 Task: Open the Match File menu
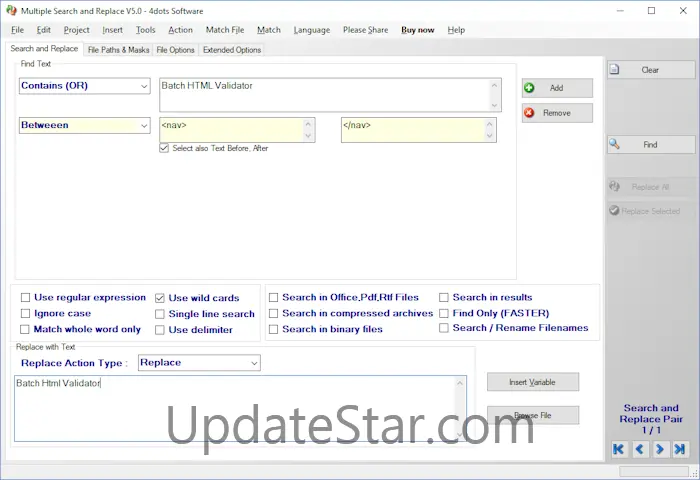coord(225,30)
